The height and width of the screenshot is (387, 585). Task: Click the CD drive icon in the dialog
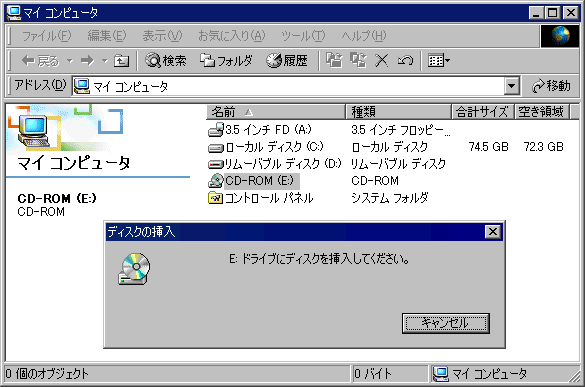(x=134, y=269)
